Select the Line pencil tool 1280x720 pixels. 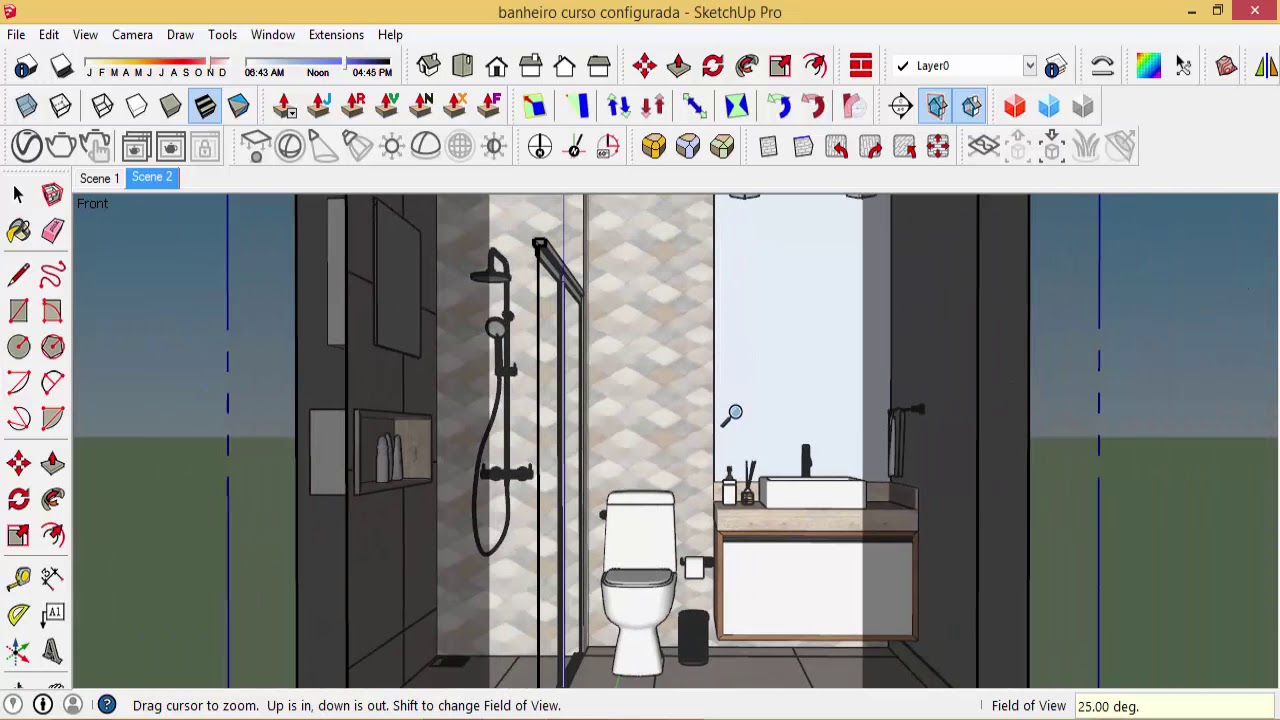pyautogui.click(x=18, y=274)
